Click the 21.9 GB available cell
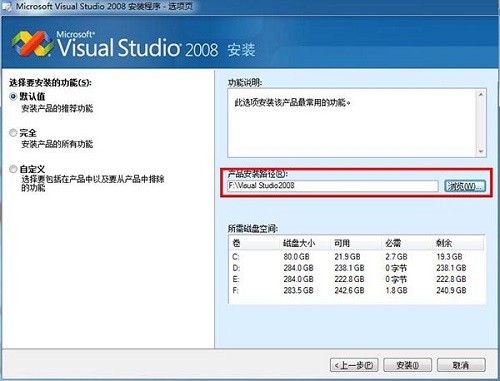The image size is (500, 381). (x=347, y=257)
